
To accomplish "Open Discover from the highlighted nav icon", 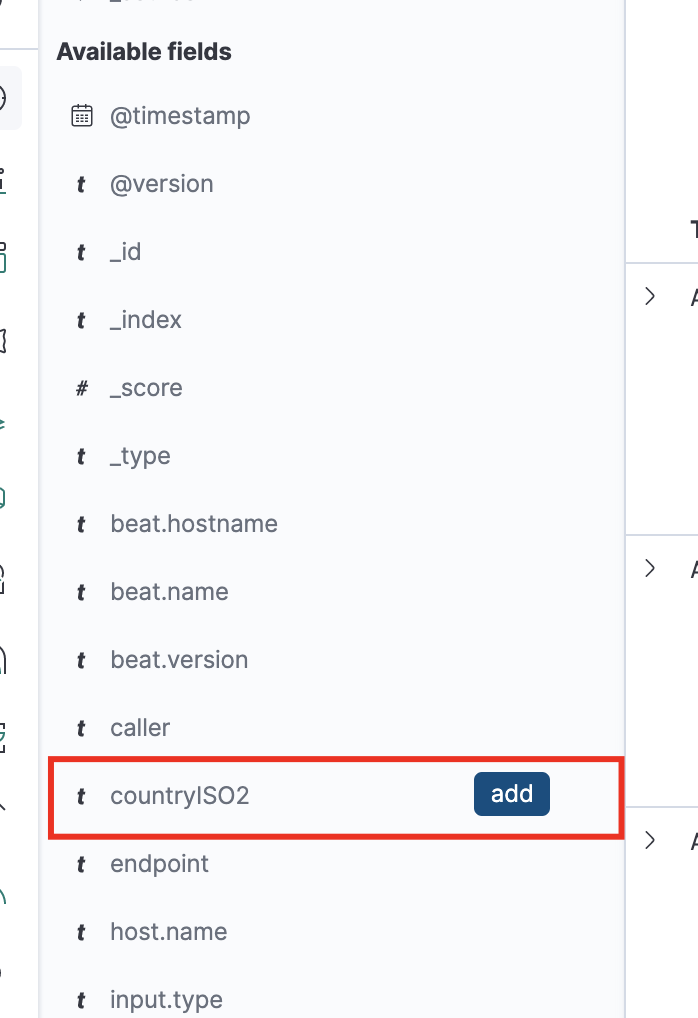I will point(6,98).
